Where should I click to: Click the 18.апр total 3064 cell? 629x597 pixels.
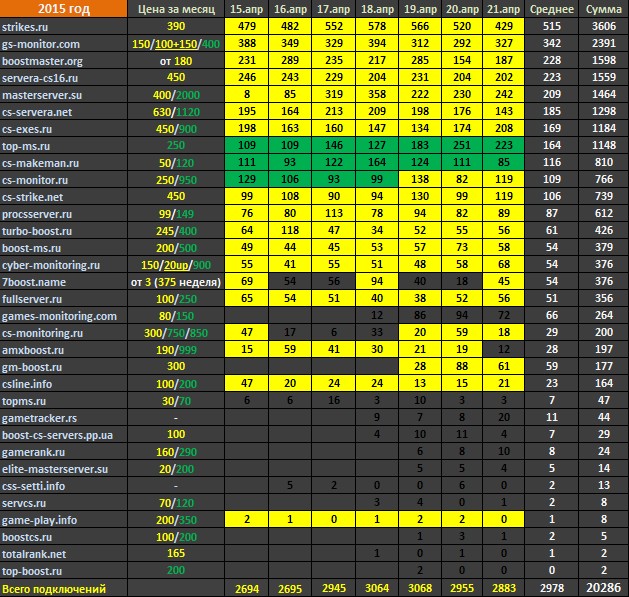point(377,588)
